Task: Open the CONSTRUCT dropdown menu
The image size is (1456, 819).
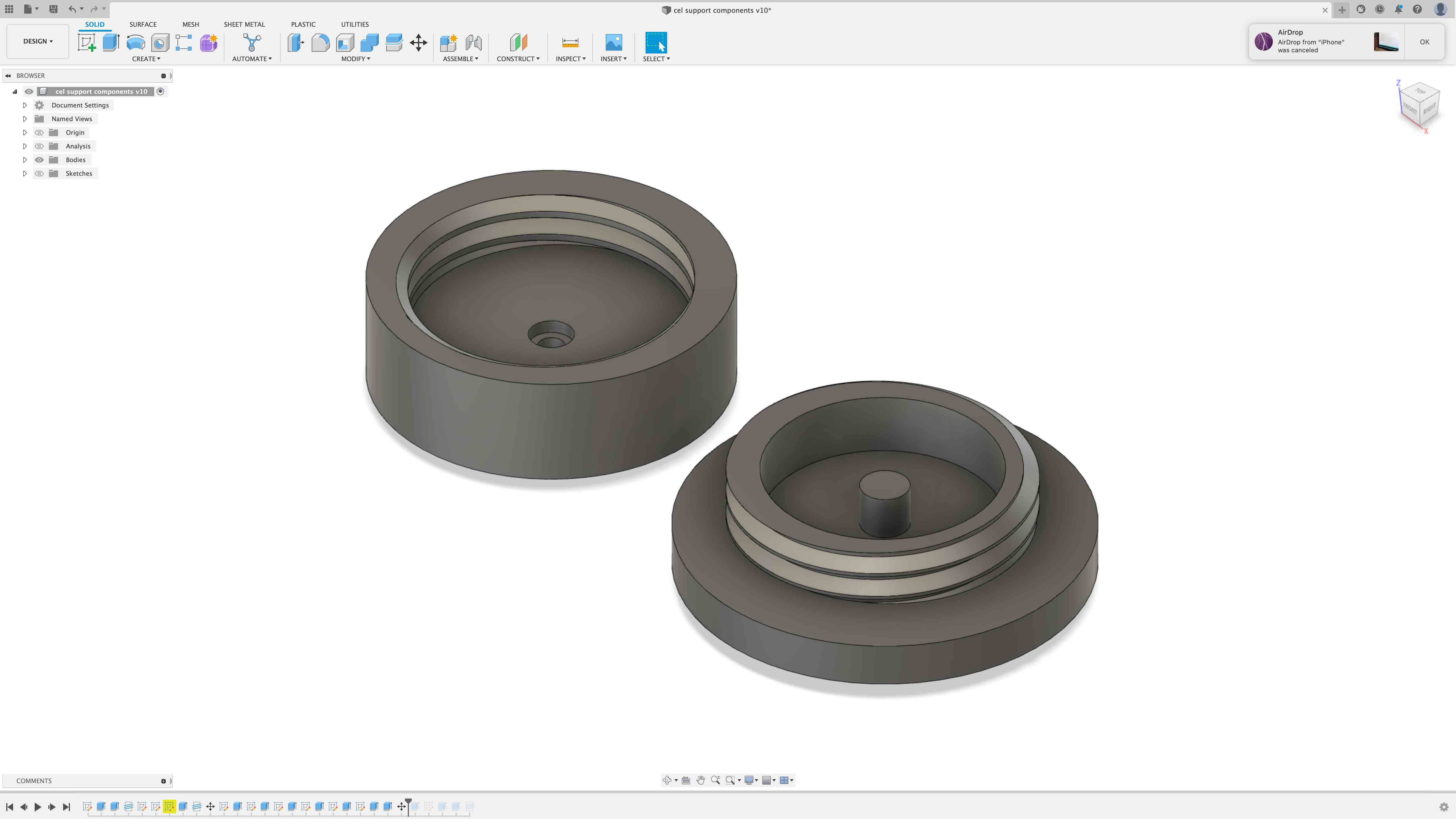Action: 518,59
